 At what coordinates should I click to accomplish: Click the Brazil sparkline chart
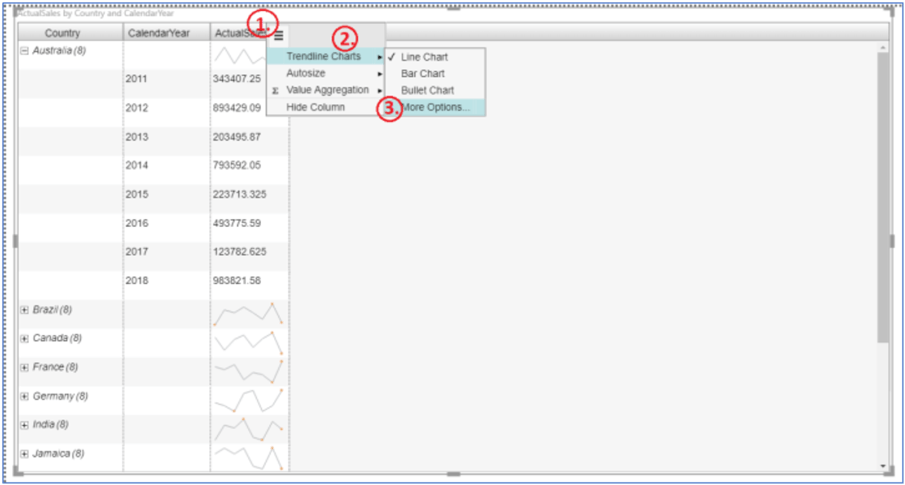coord(248,314)
